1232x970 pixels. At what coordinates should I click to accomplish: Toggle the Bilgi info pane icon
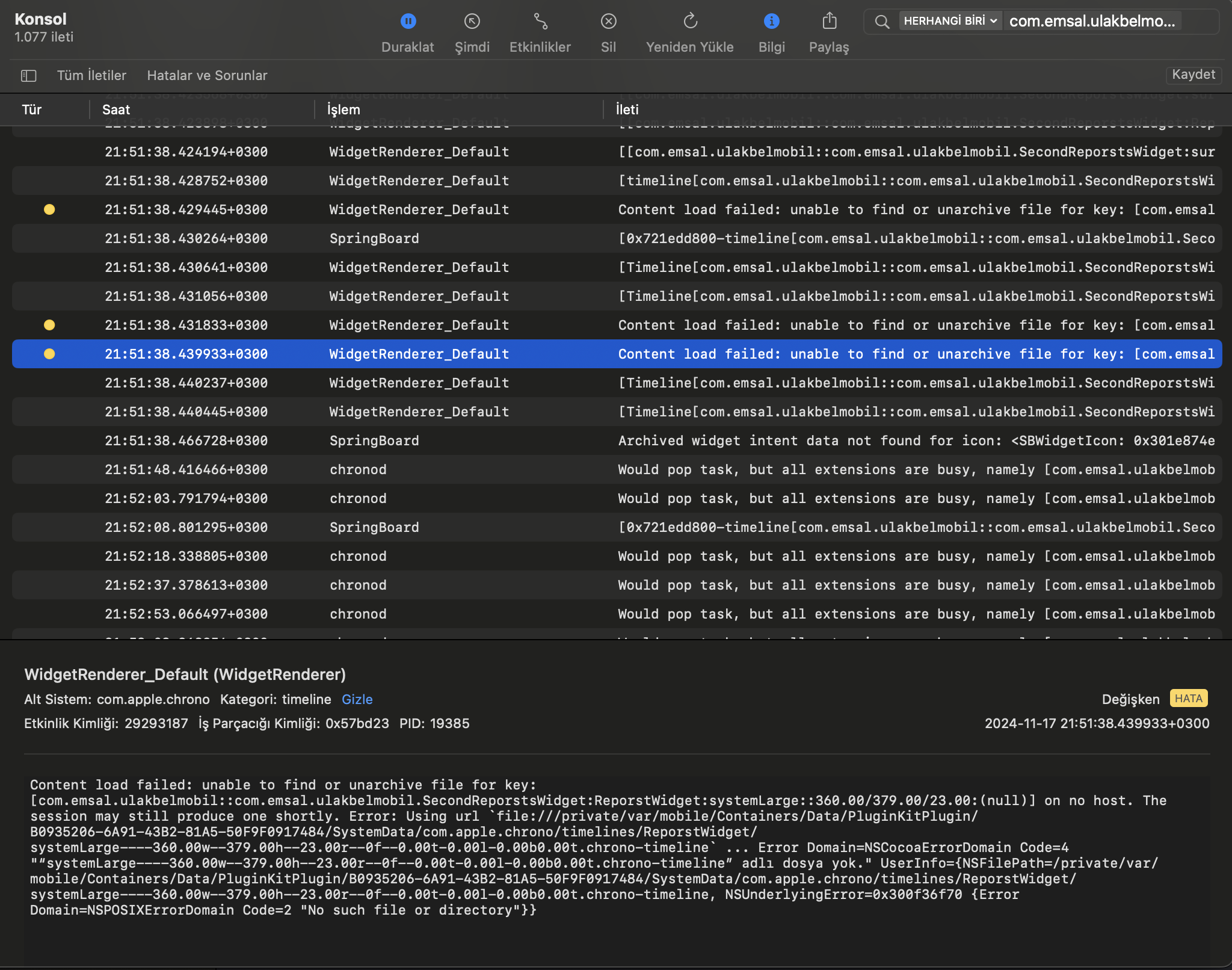coord(771,22)
